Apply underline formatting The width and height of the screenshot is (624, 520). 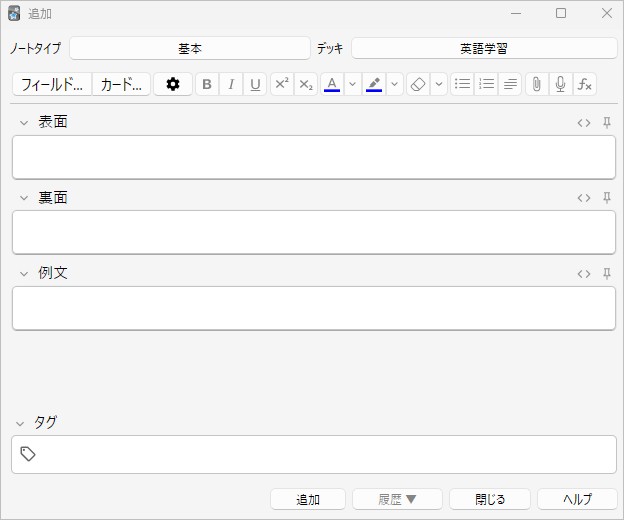tap(256, 85)
